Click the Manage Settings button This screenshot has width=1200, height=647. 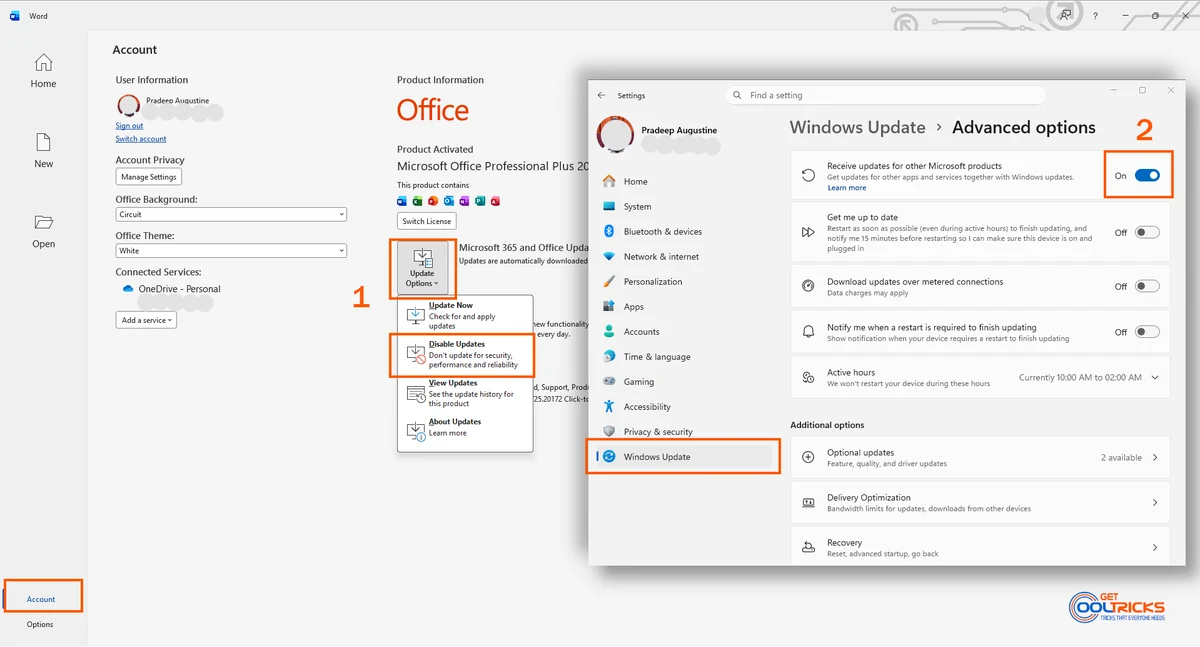tap(149, 177)
